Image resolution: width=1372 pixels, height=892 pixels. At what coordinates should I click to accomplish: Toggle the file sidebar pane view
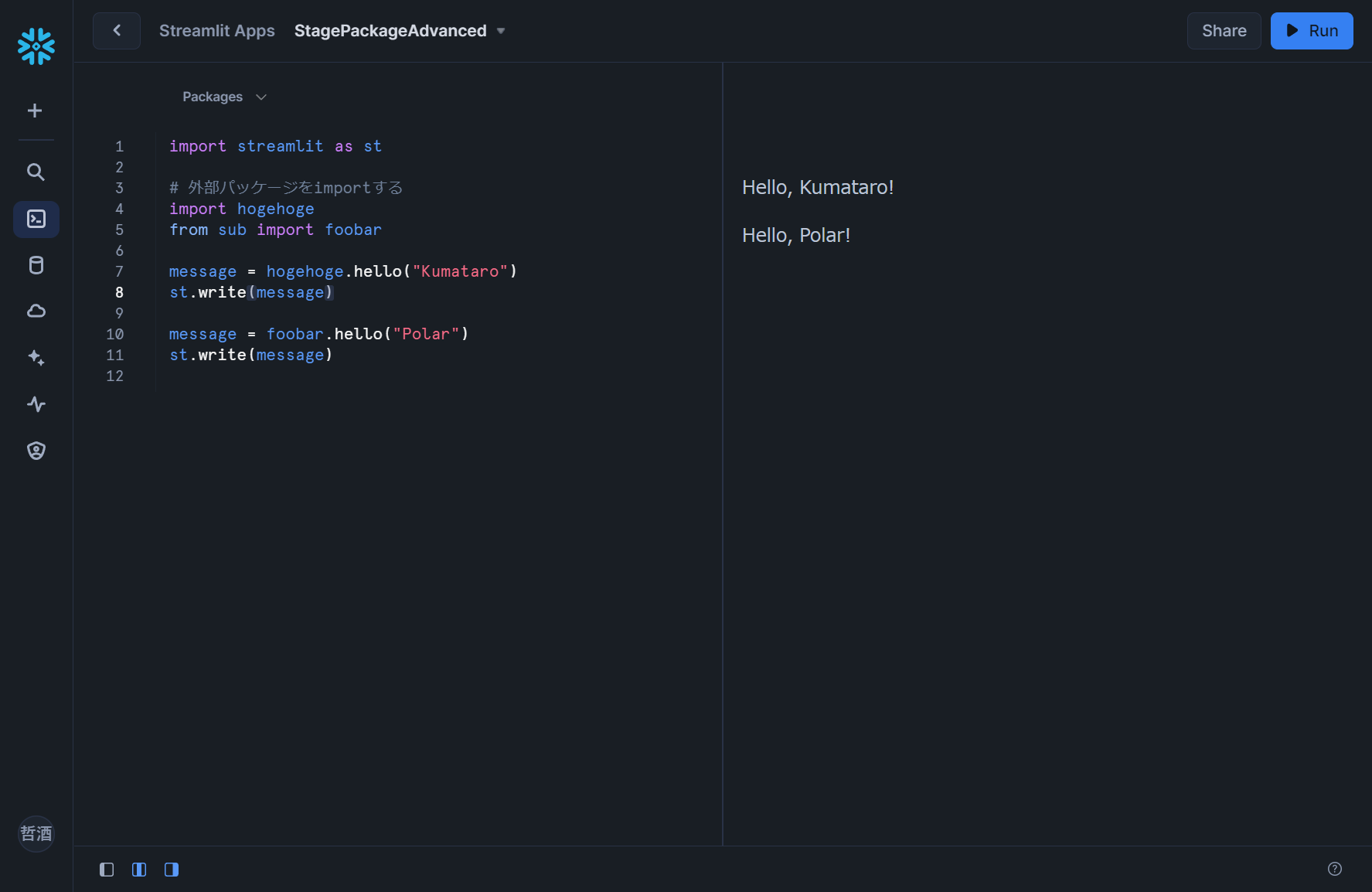point(106,869)
